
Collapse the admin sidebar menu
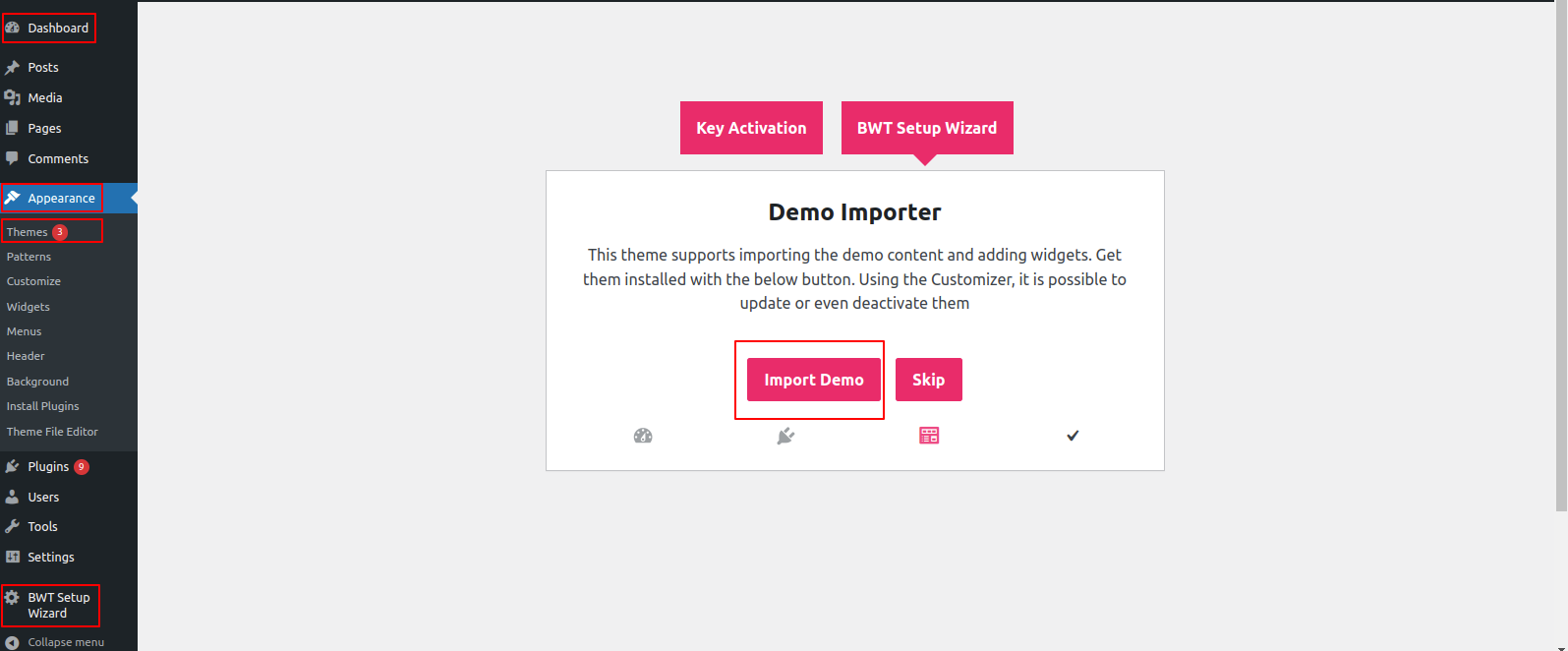[55, 642]
